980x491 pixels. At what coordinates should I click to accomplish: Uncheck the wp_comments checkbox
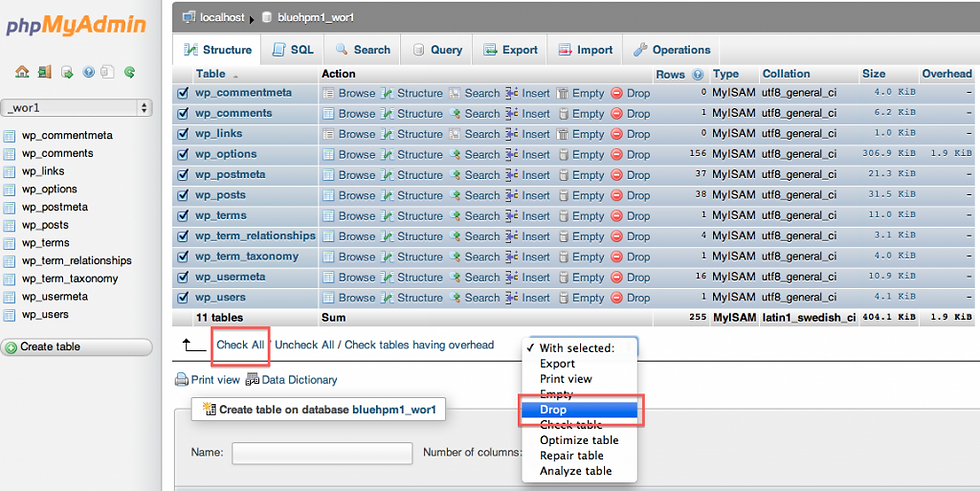pos(183,114)
